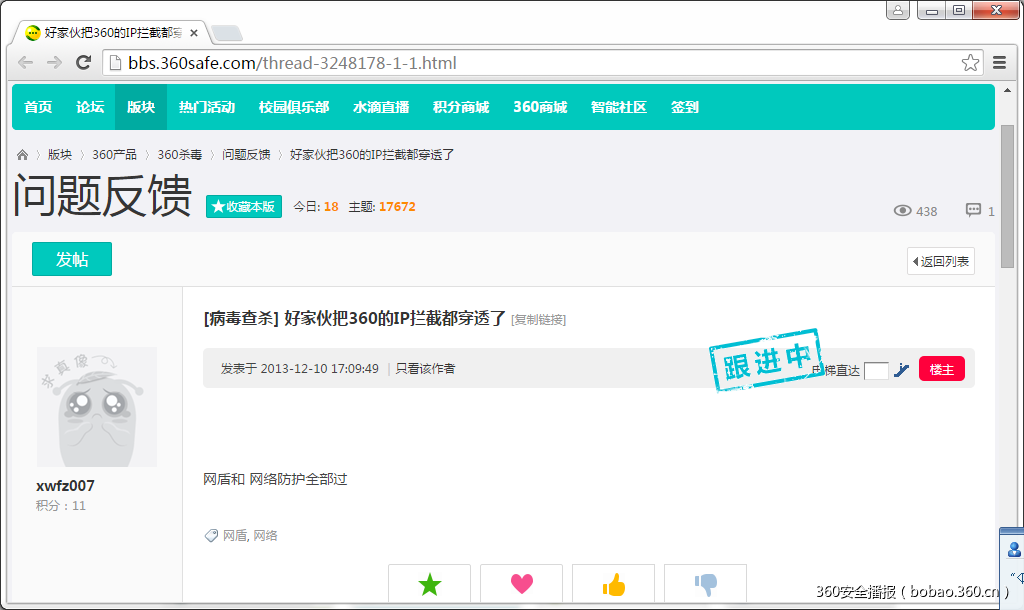Enable 只看该作者 to view author only
1024x610 pixels.
424,369
